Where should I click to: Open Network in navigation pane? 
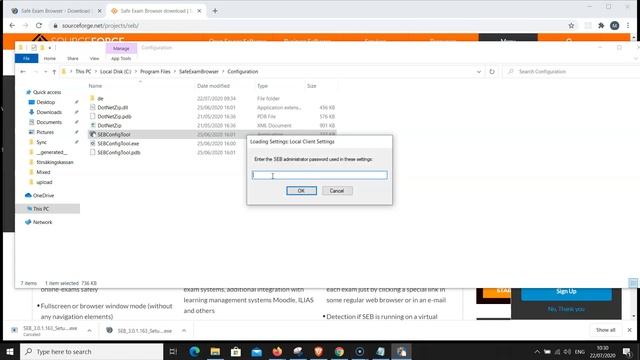[42, 222]
